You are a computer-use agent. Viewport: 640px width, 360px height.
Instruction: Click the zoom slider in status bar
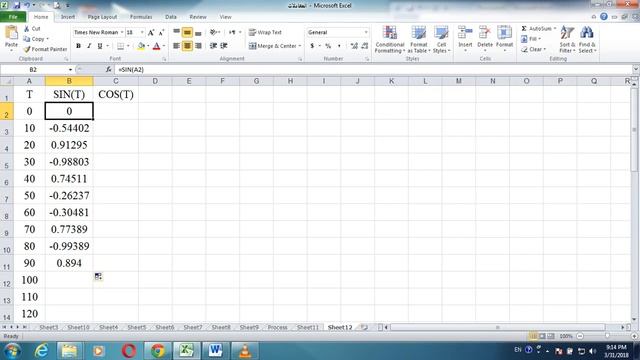[x=607, y=336]
